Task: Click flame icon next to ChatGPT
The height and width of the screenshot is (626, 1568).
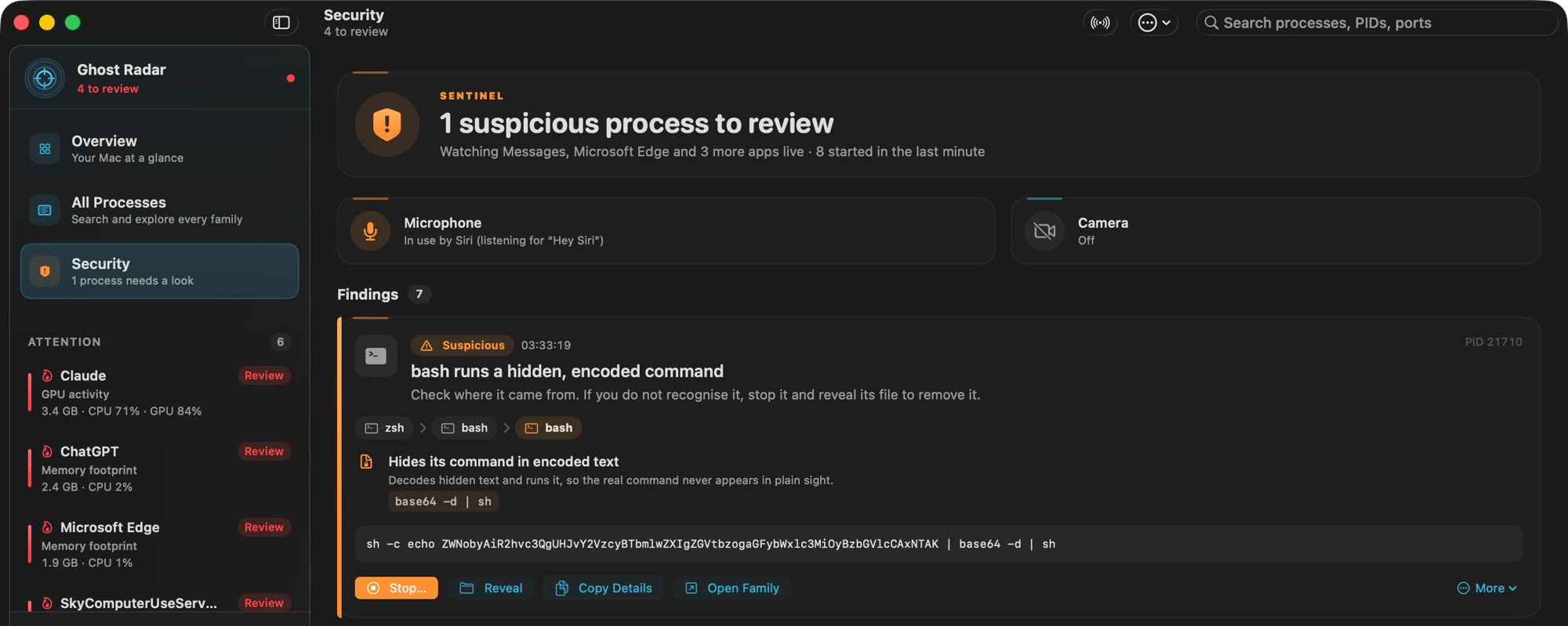Action: click(x=47, y=452)
